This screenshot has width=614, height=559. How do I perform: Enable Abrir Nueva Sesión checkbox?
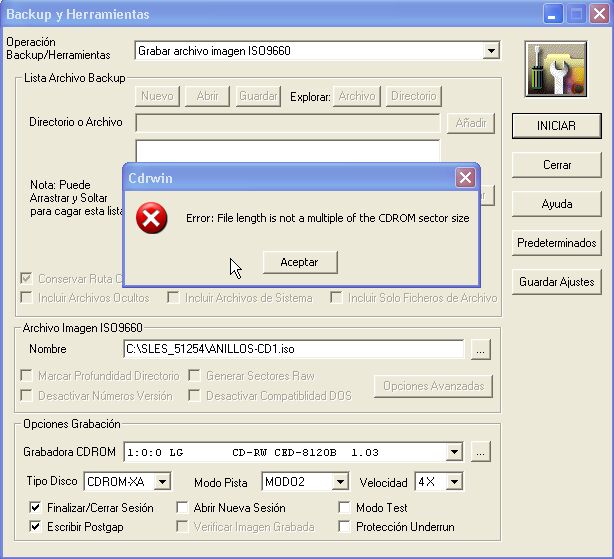(x=182, y=508)
